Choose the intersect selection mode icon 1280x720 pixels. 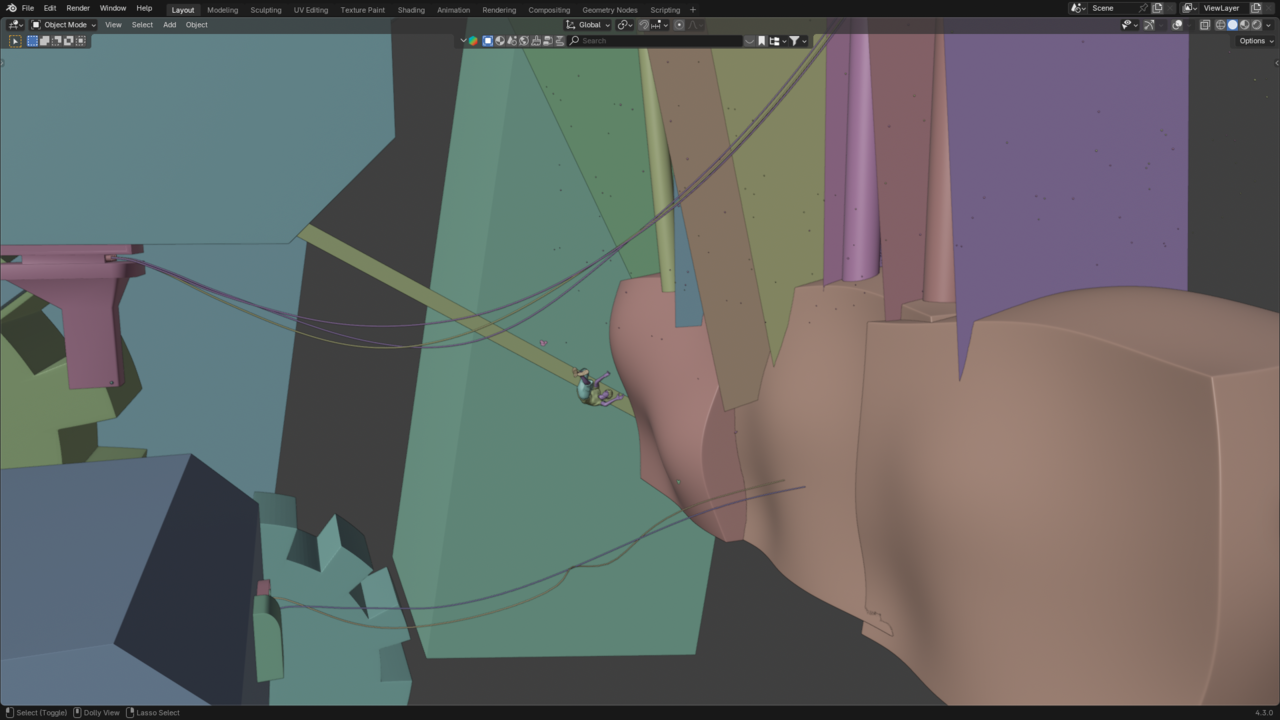[x=80, y=41]
